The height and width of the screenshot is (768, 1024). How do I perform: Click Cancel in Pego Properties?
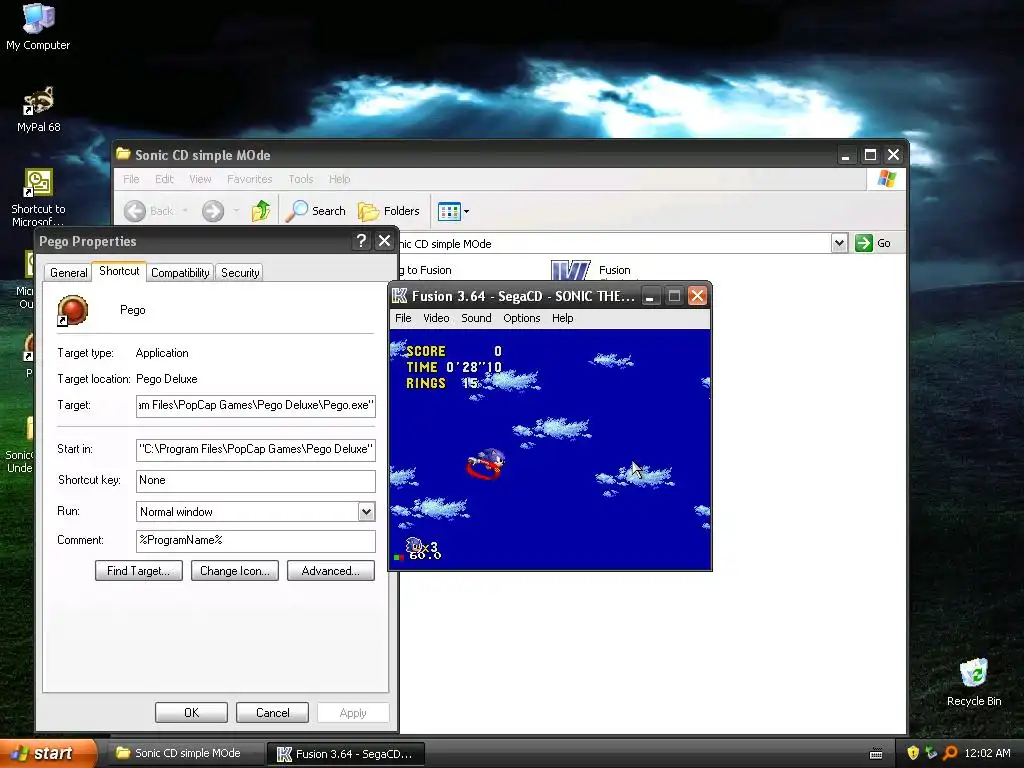coord(272,712)
